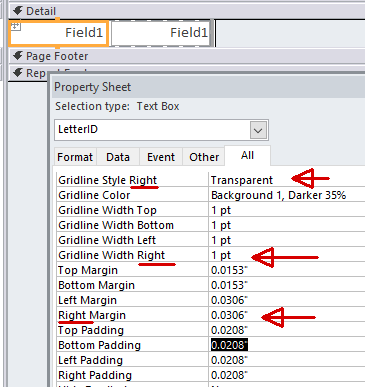
Task: Click the highlighted Bottom Padding value
Action: 229,345
